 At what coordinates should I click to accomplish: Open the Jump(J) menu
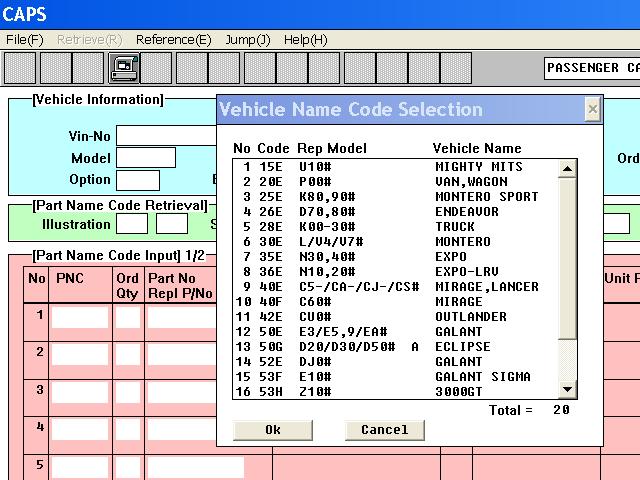coord(247,40)
